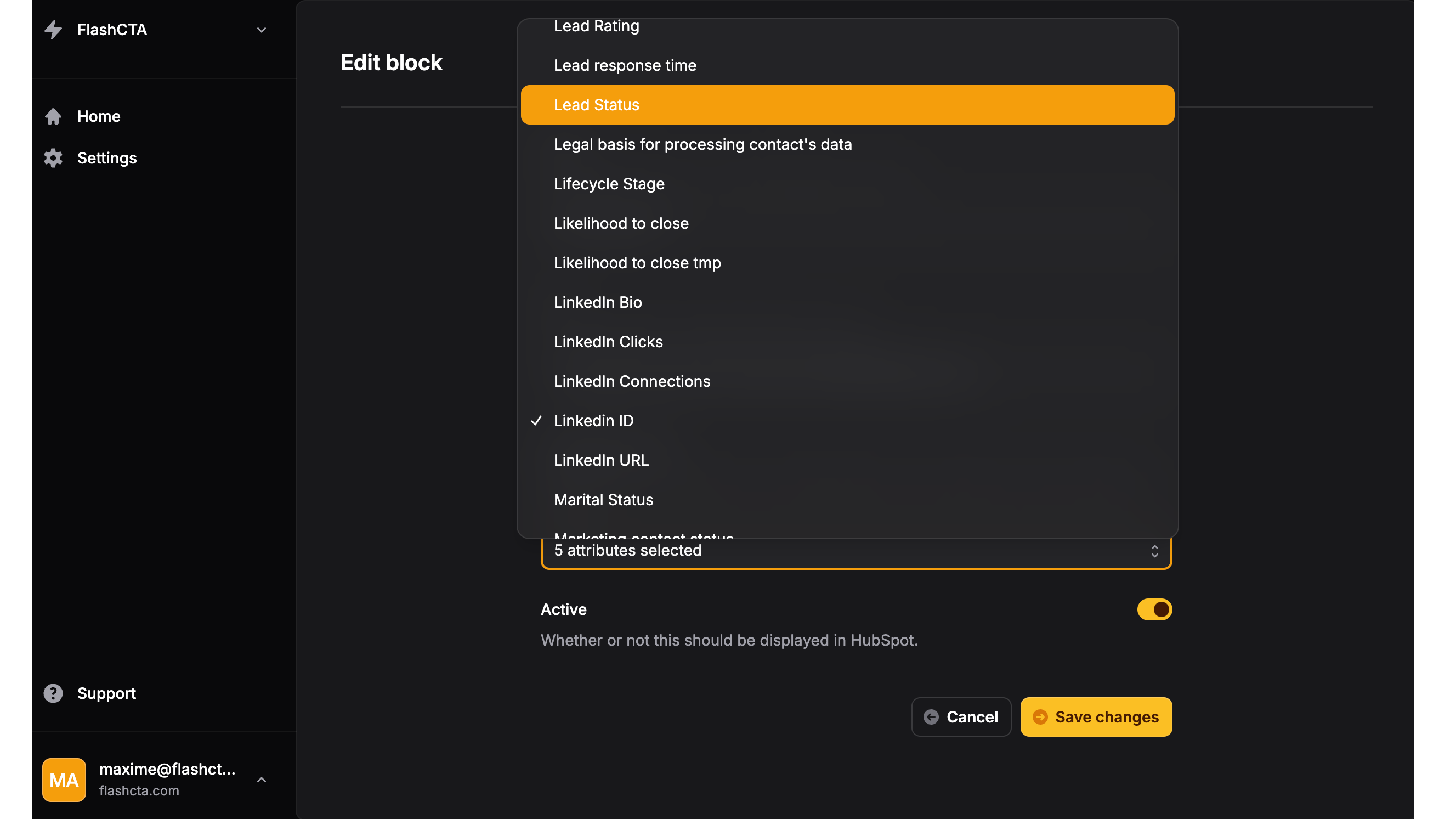Click the Cancel button
The image size is (1456, 819).
coord(961,717)
